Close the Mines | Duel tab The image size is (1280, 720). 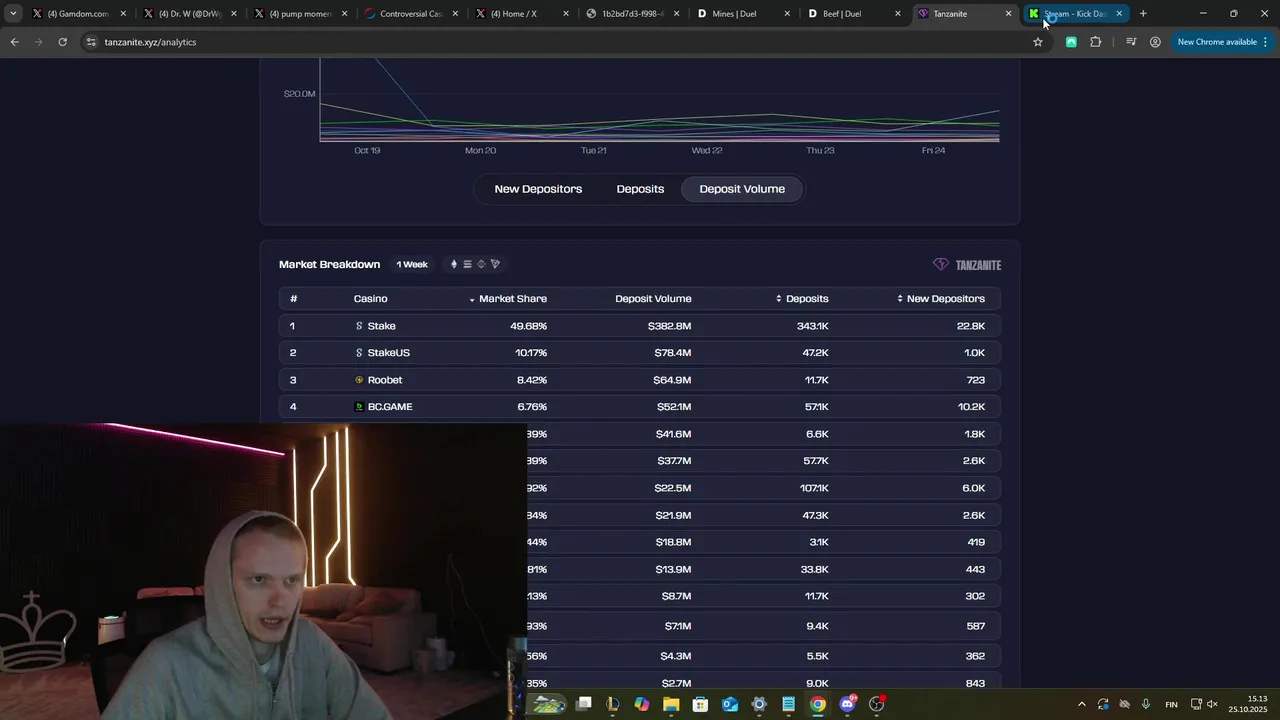click(787, 14)
